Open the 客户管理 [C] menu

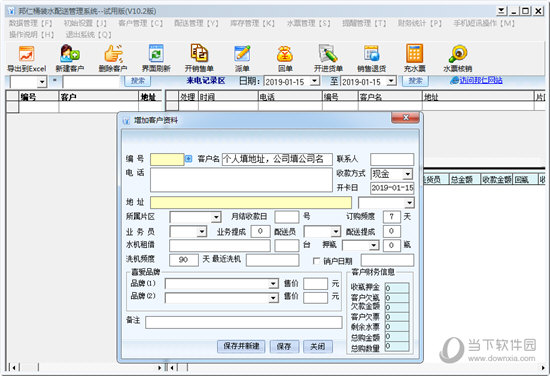coord(141,24)
